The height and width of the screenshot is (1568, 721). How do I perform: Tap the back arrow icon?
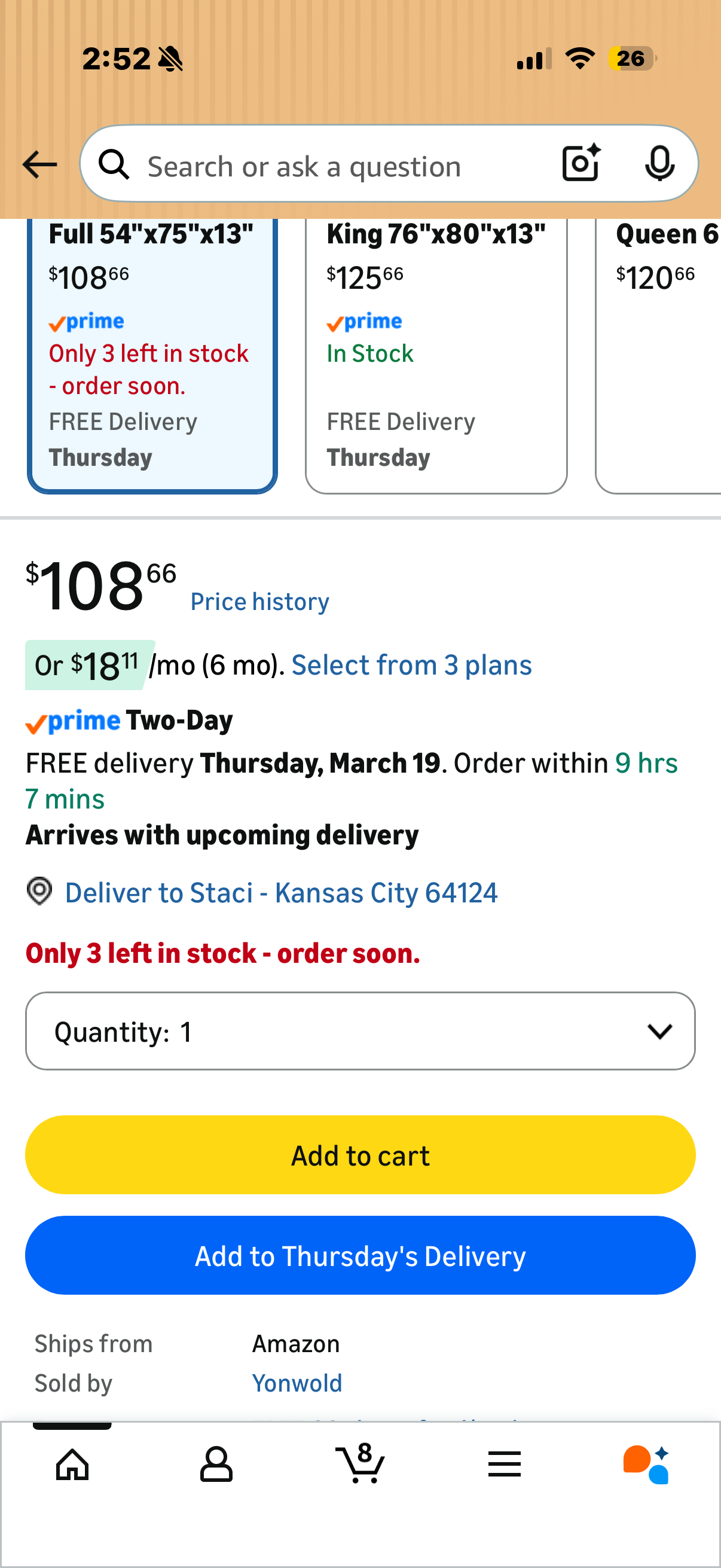coord(39,164)
